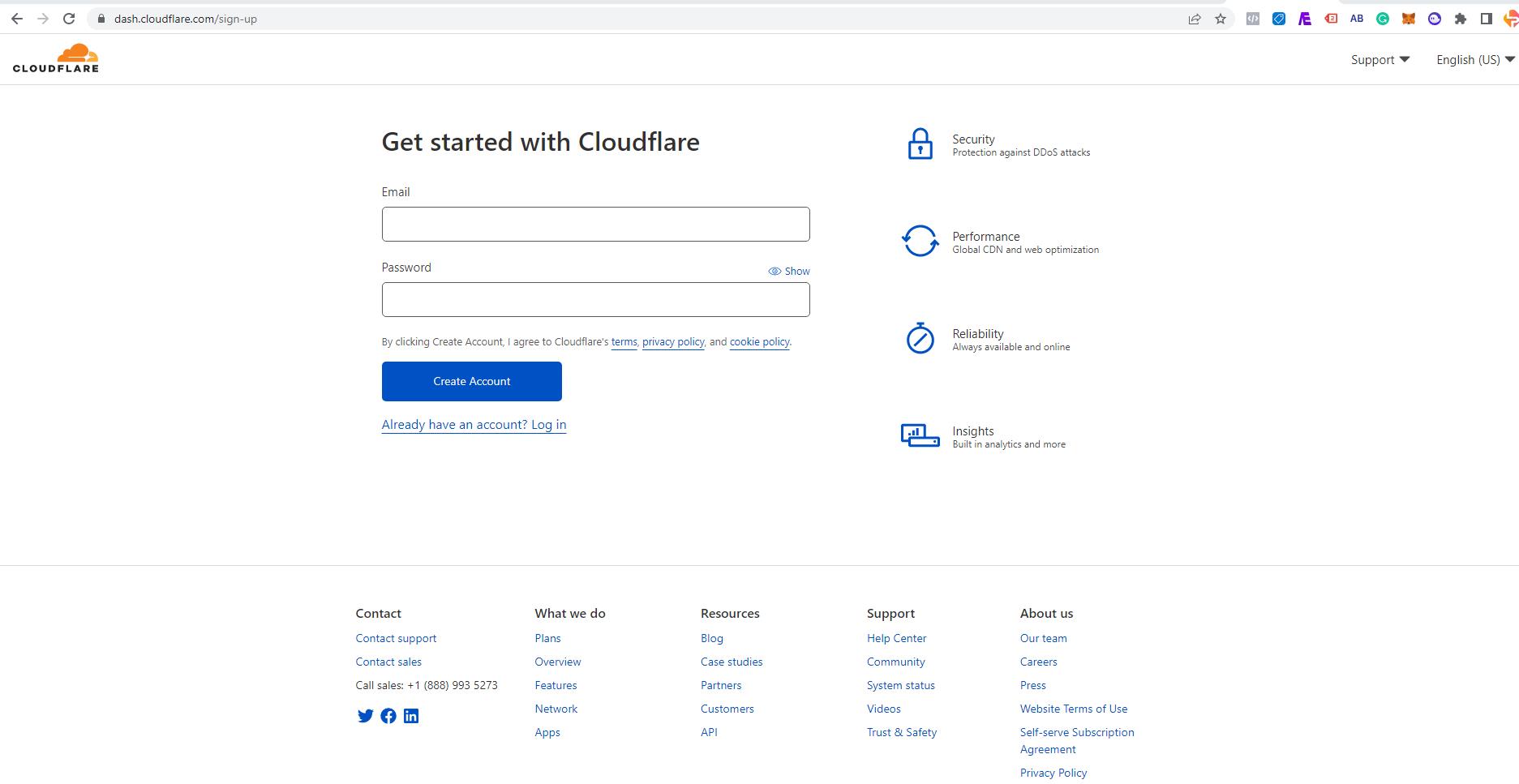Open the English (US) language dropdown

coord(1475,60)
